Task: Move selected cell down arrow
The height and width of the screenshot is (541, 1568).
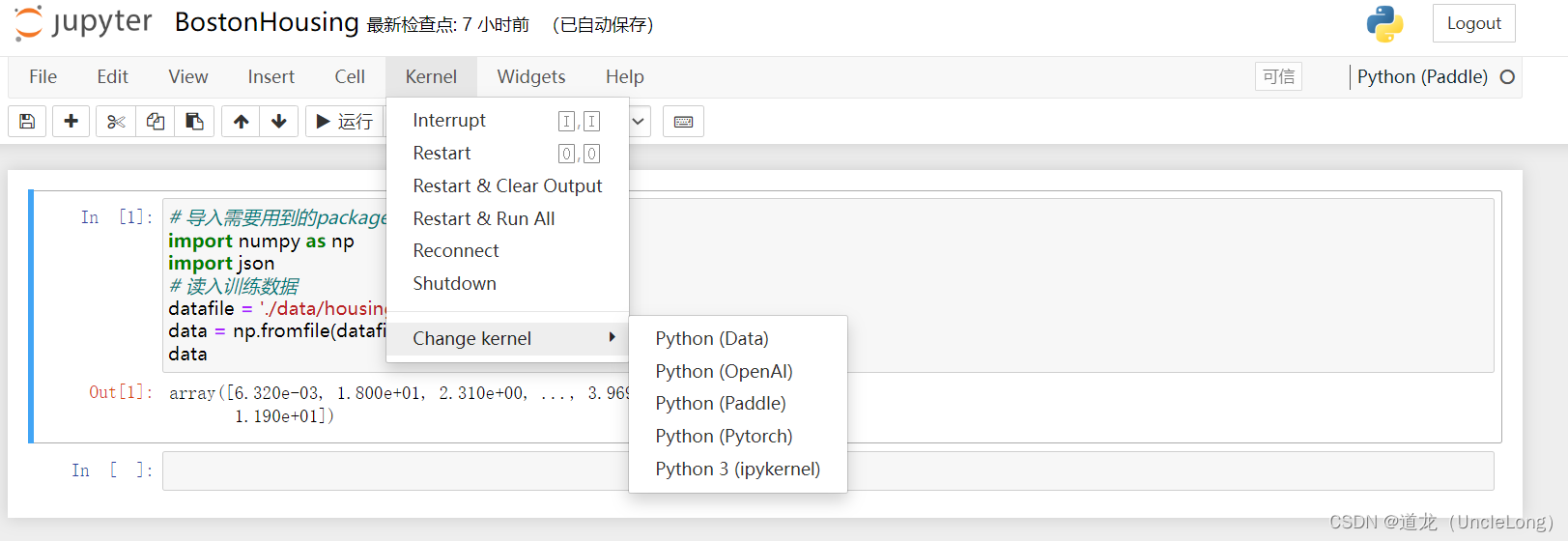Action: point(279,122)
